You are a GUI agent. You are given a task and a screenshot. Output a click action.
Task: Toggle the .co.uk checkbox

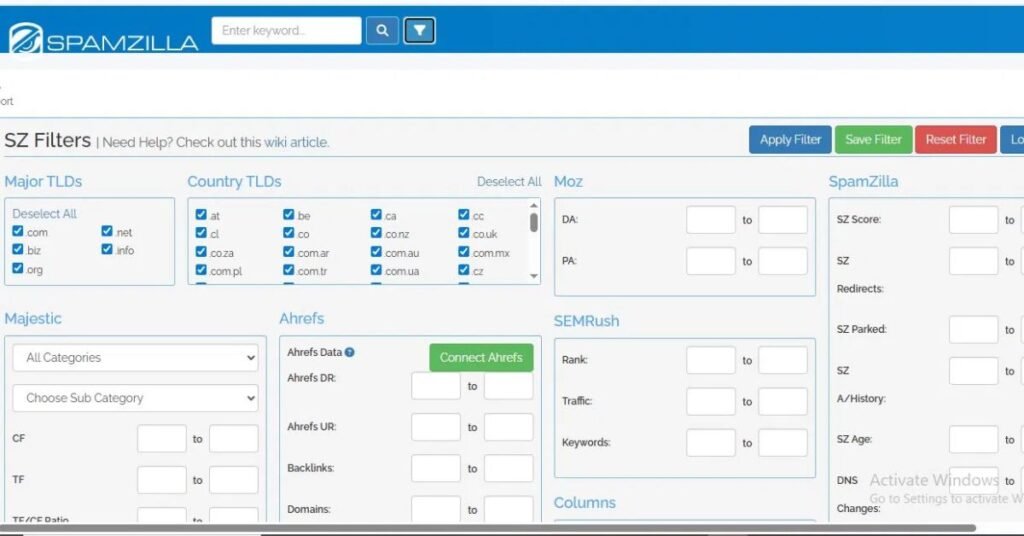click(464, 232)
